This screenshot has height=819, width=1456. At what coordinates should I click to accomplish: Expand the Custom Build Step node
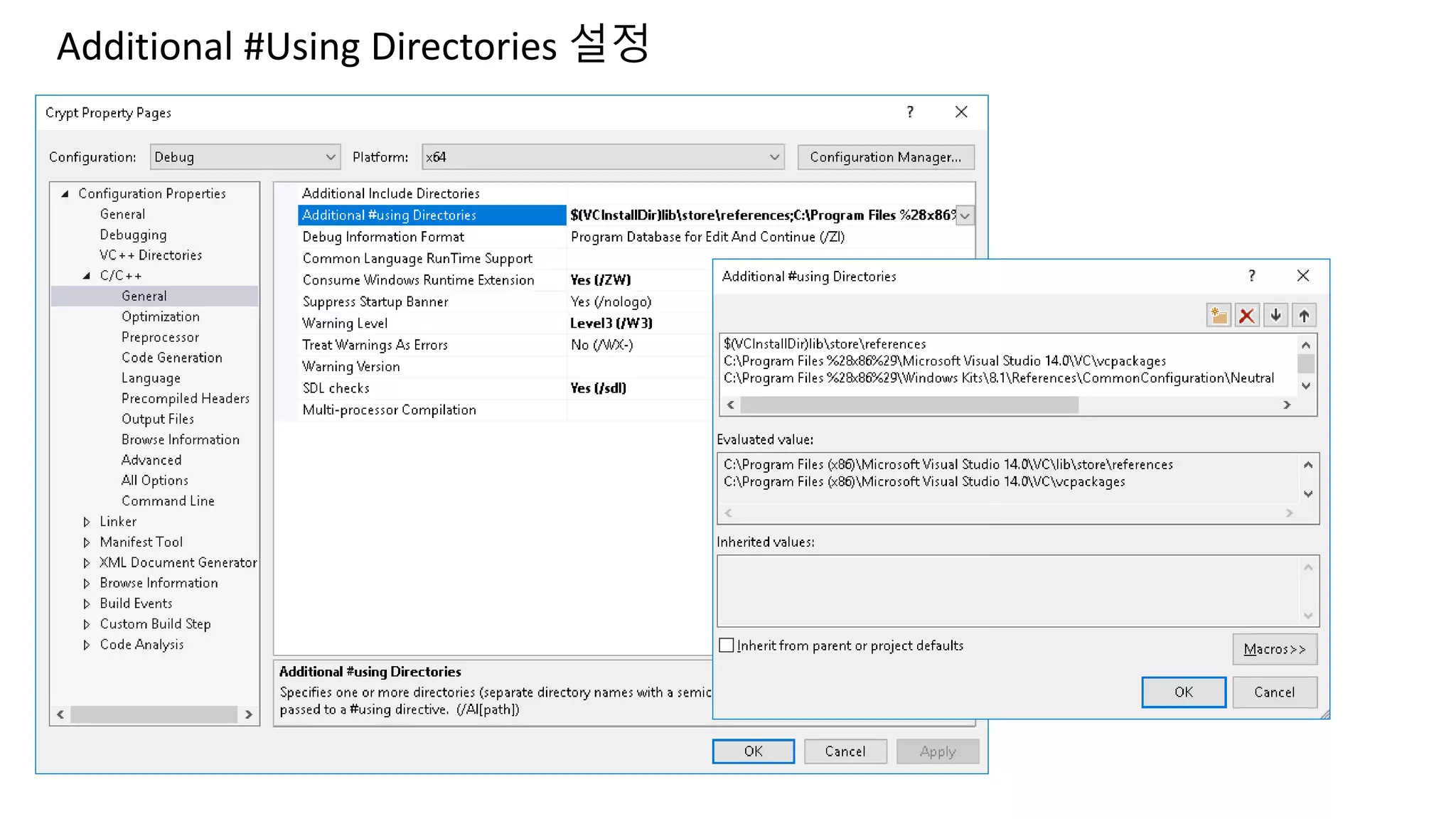[87, 624]
